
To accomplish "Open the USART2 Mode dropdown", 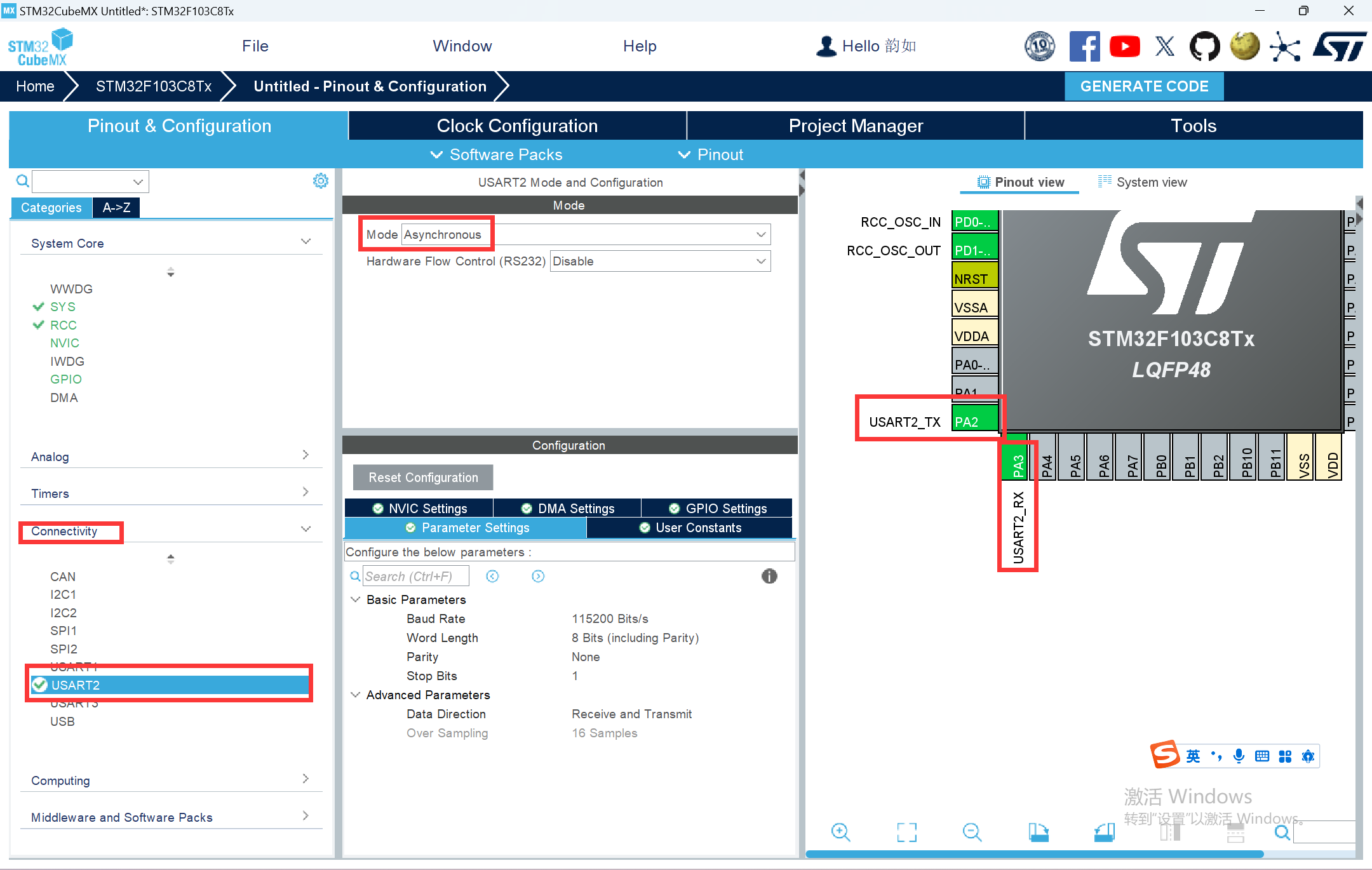I will [585, 234].
